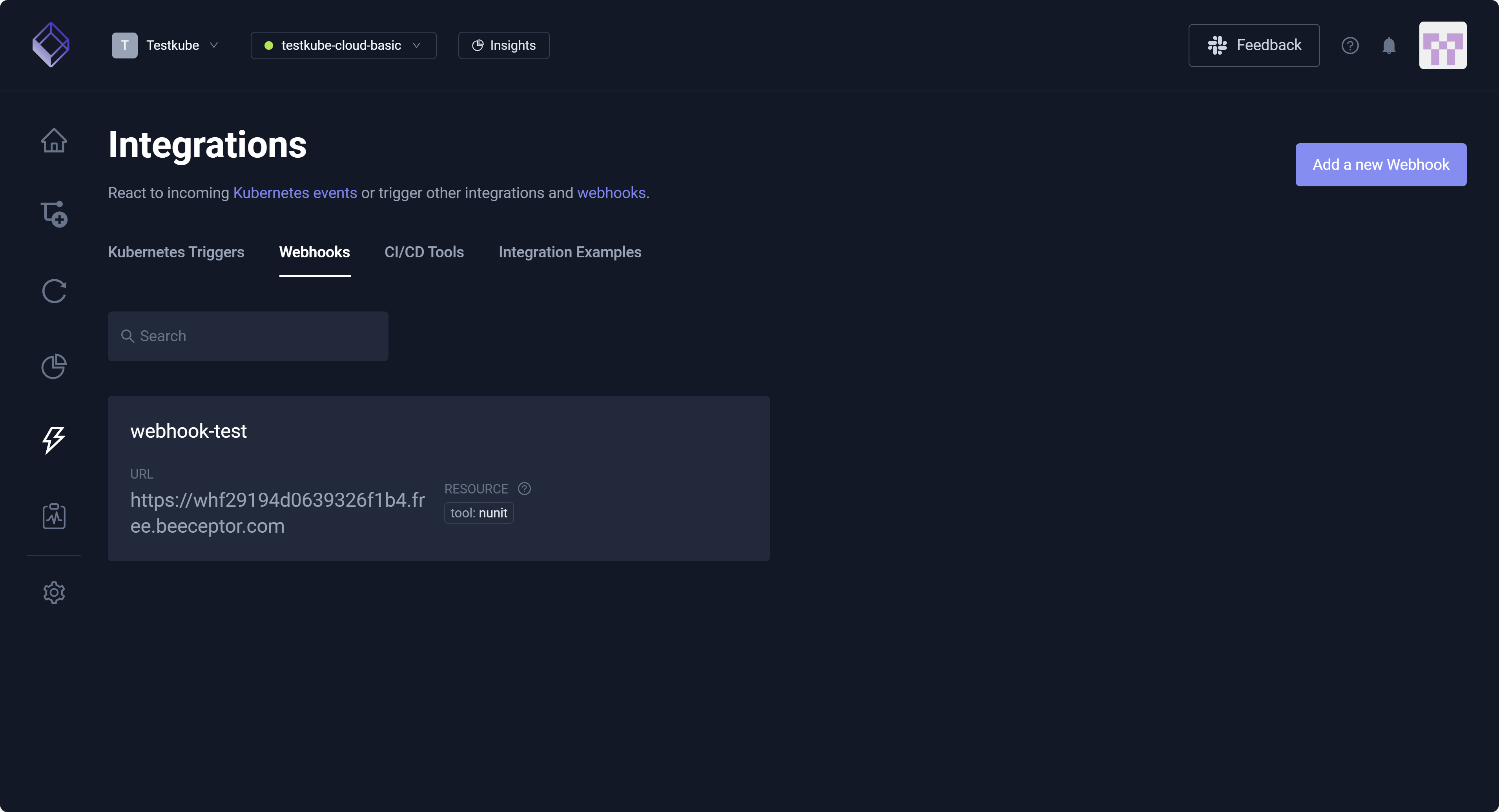Click the help question mark icon

pos(1350,45)
